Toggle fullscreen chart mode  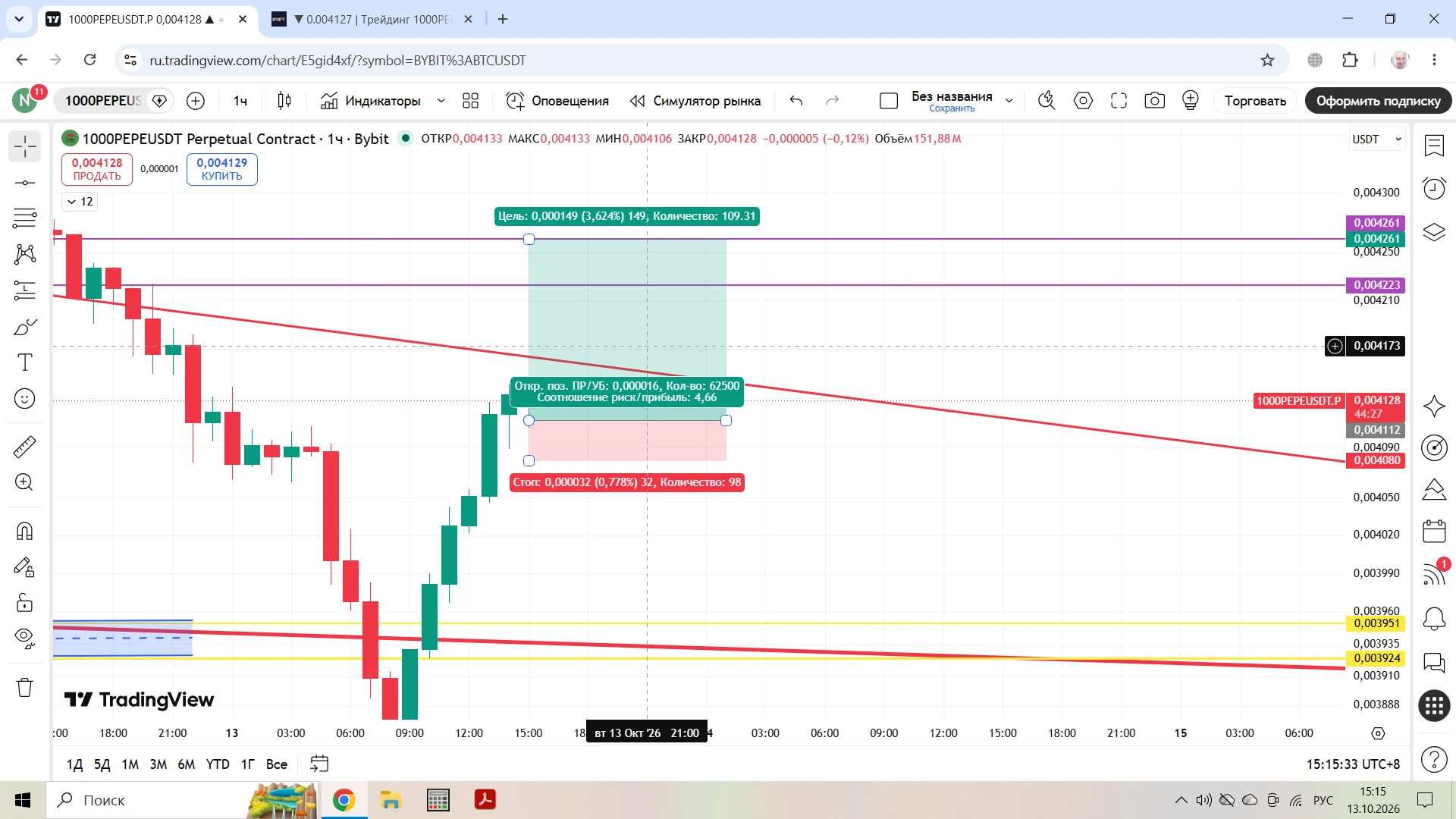pyautogui.click(x=1119, y=101)
